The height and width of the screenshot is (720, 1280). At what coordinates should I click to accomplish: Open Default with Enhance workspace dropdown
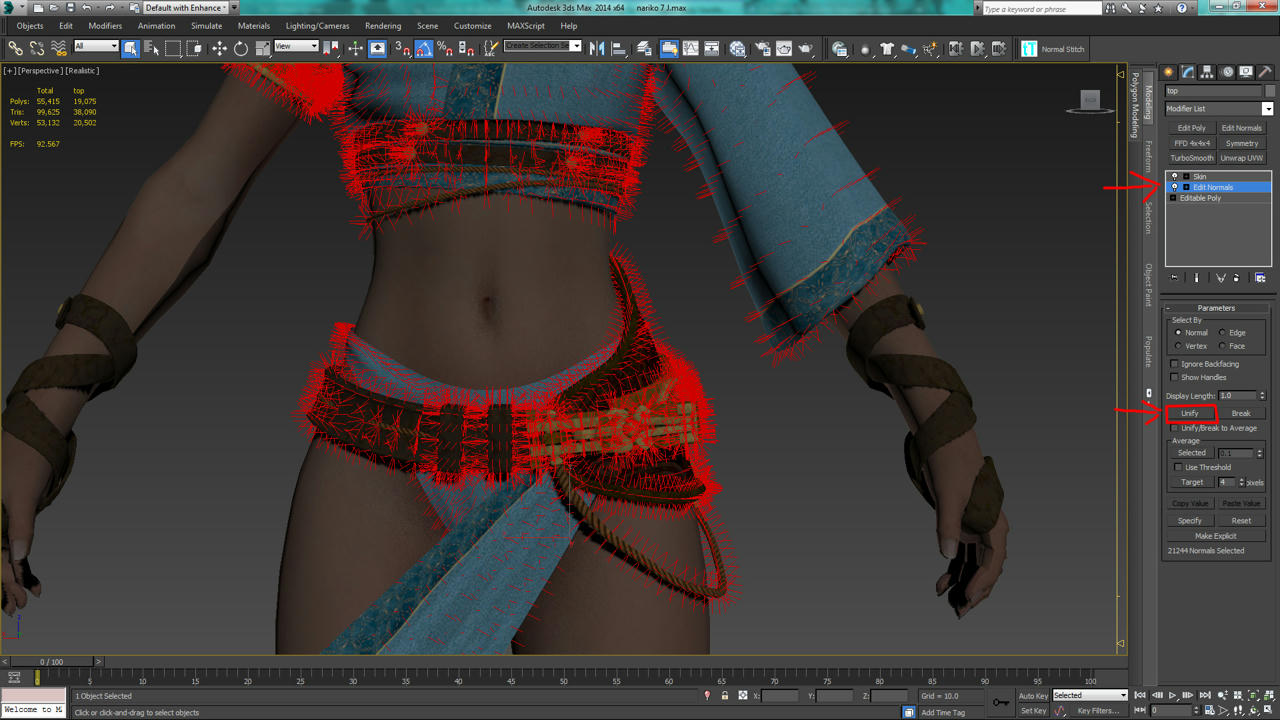click(x=185, y=7)
